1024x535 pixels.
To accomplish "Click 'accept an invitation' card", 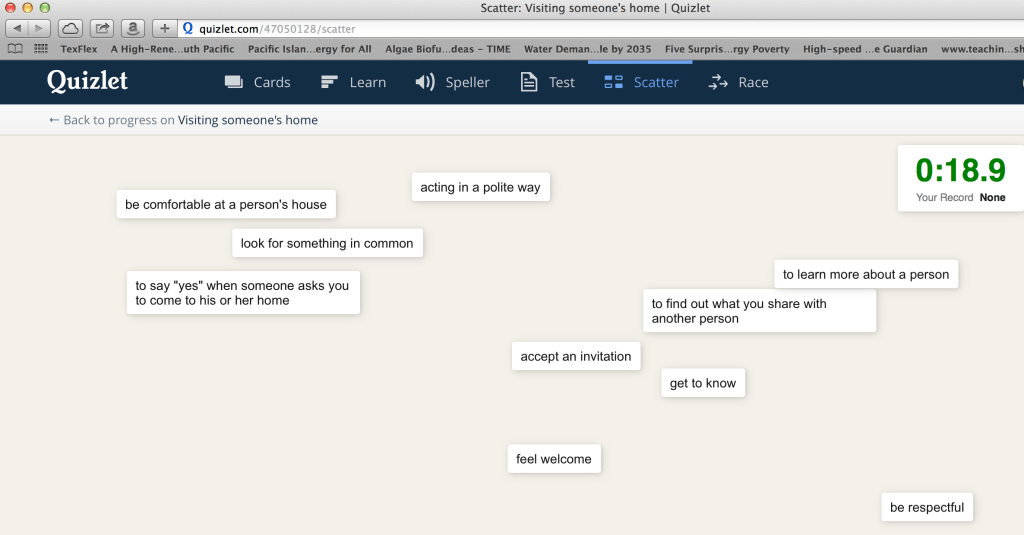I will point(576,356).
